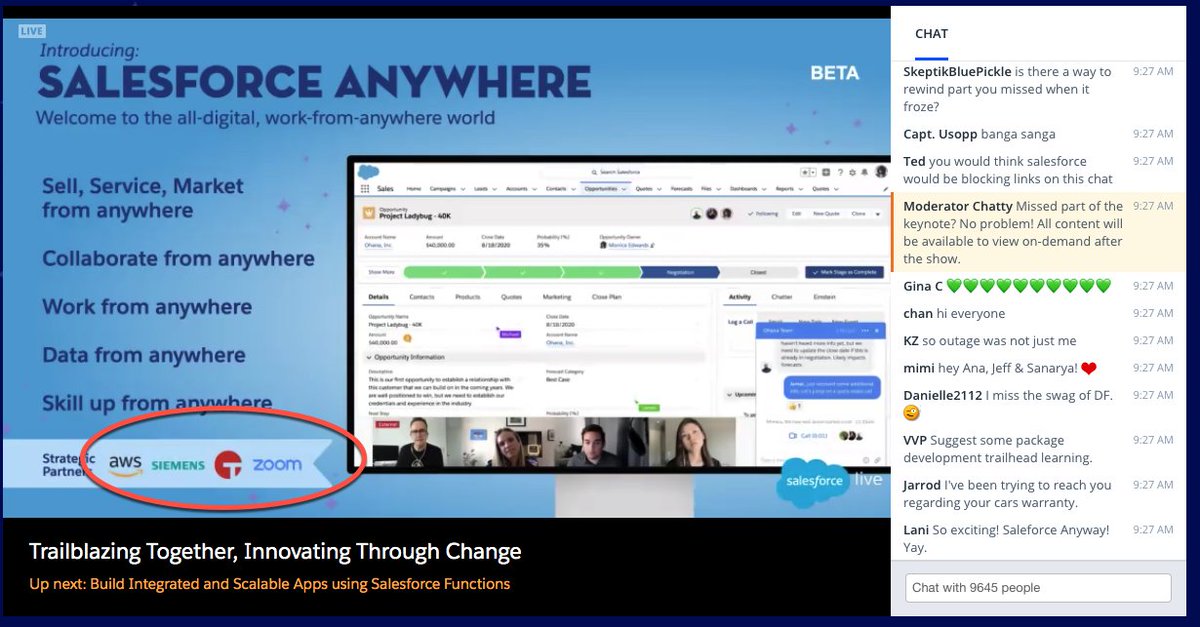Open the more actions menu in Ohana Team chat

click(866, 331)
